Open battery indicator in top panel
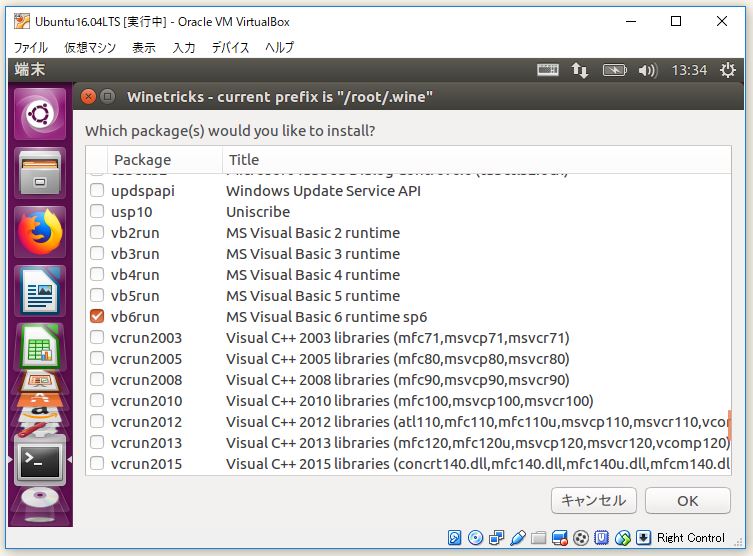753x556 pixels. 615,70
